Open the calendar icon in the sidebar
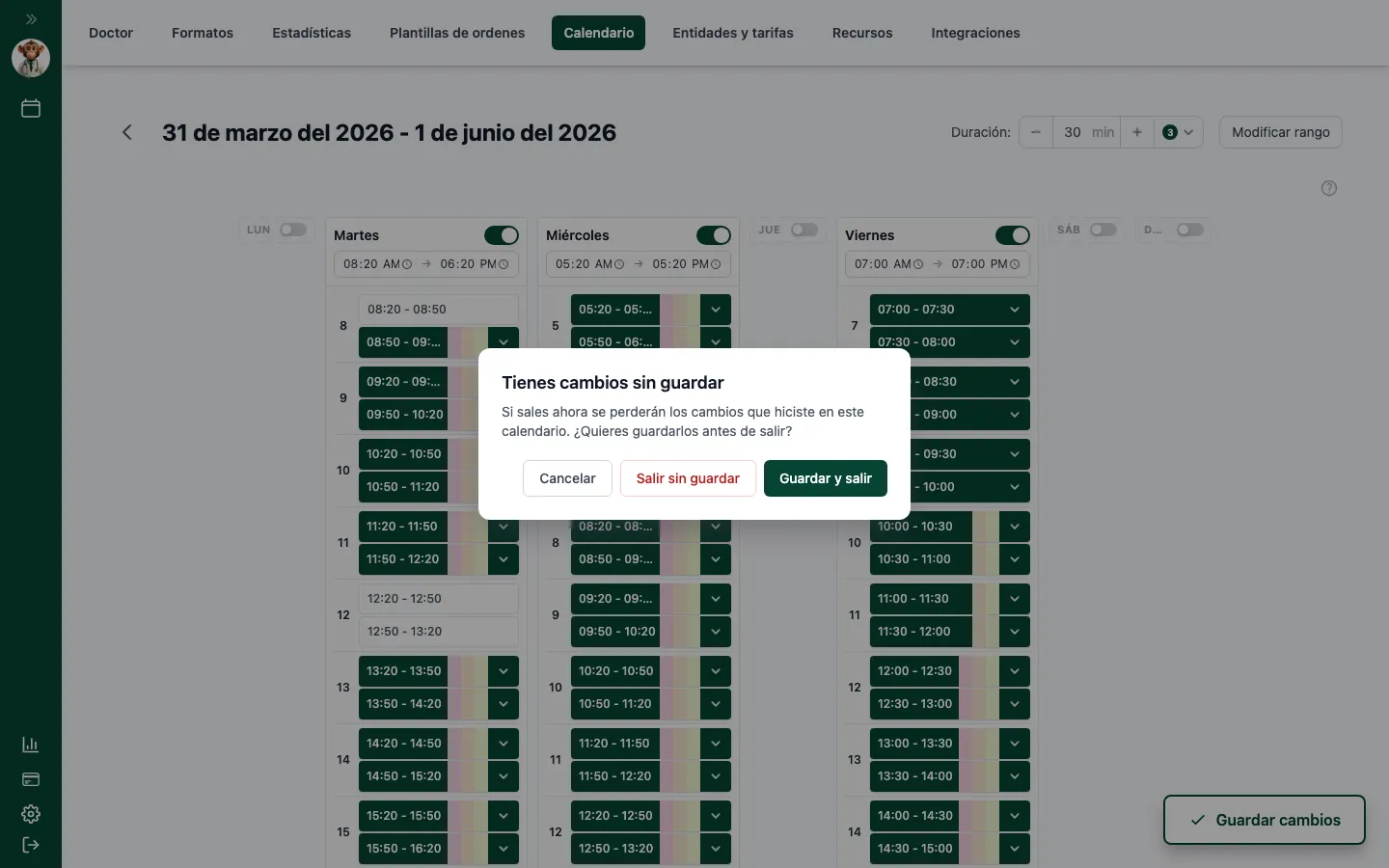 [31, 108]
